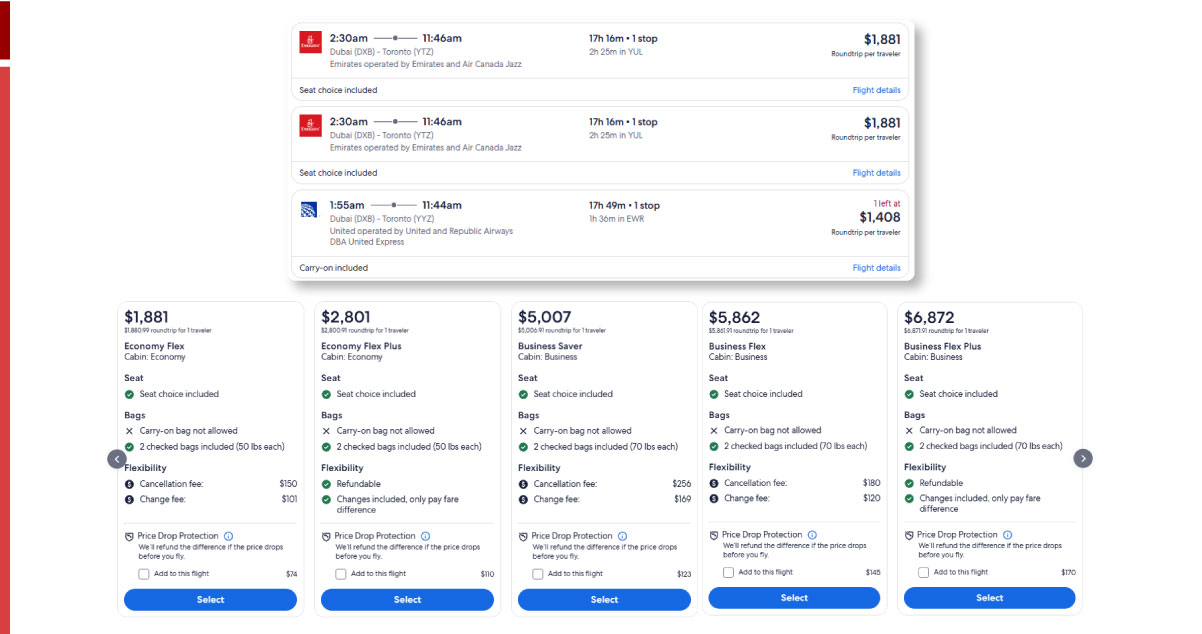Tick the $170 Add to this flight box

click(923, 572)
